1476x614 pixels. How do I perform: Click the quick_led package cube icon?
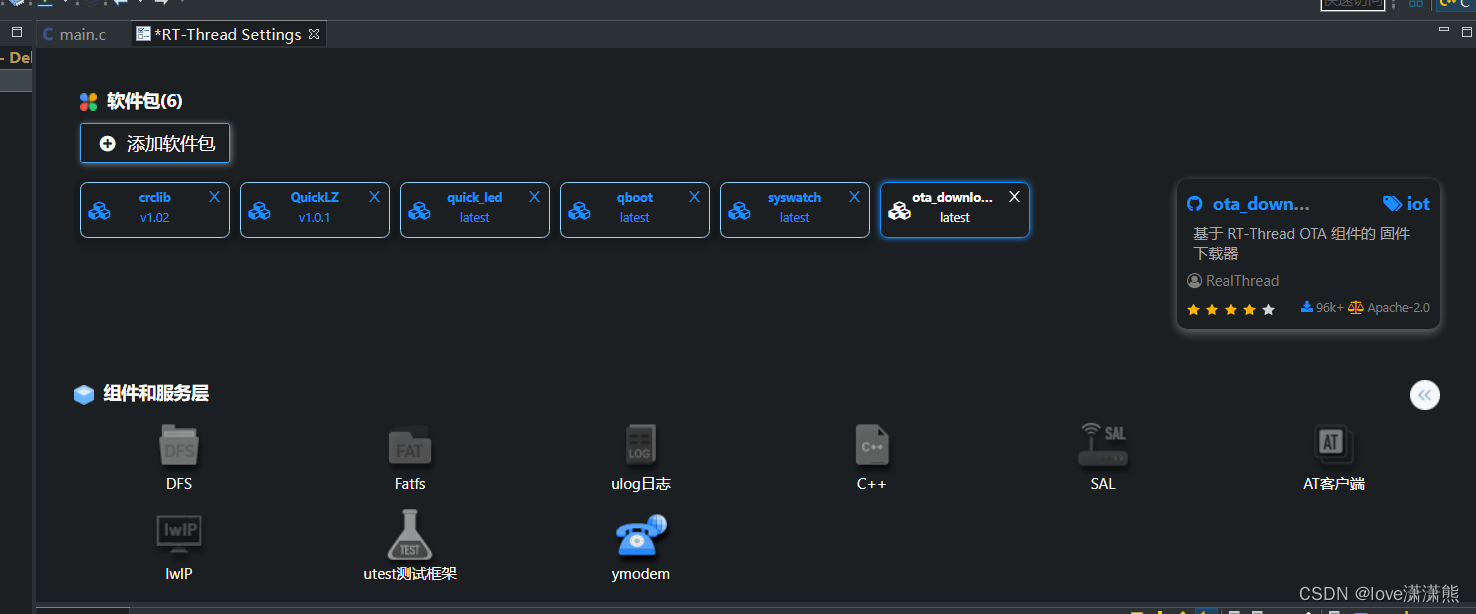click(x=419, y=211)
